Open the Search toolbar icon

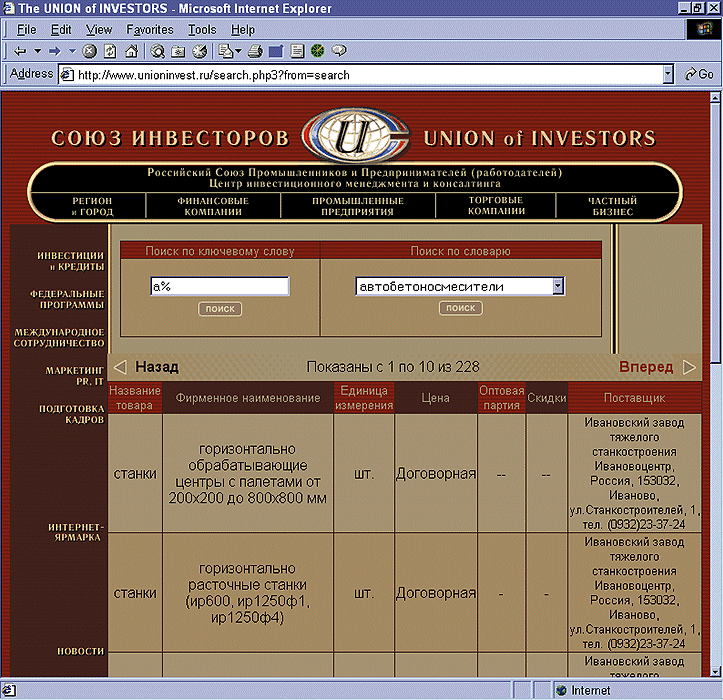158,51
